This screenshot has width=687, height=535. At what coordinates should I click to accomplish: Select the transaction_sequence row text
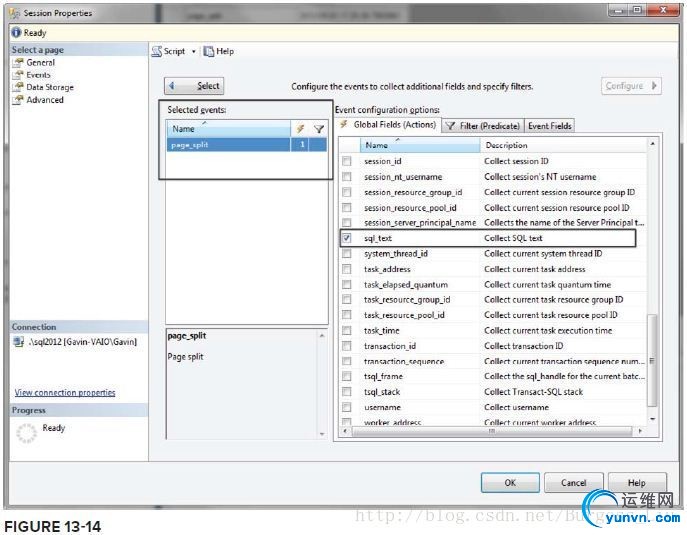tap(404, 361)
